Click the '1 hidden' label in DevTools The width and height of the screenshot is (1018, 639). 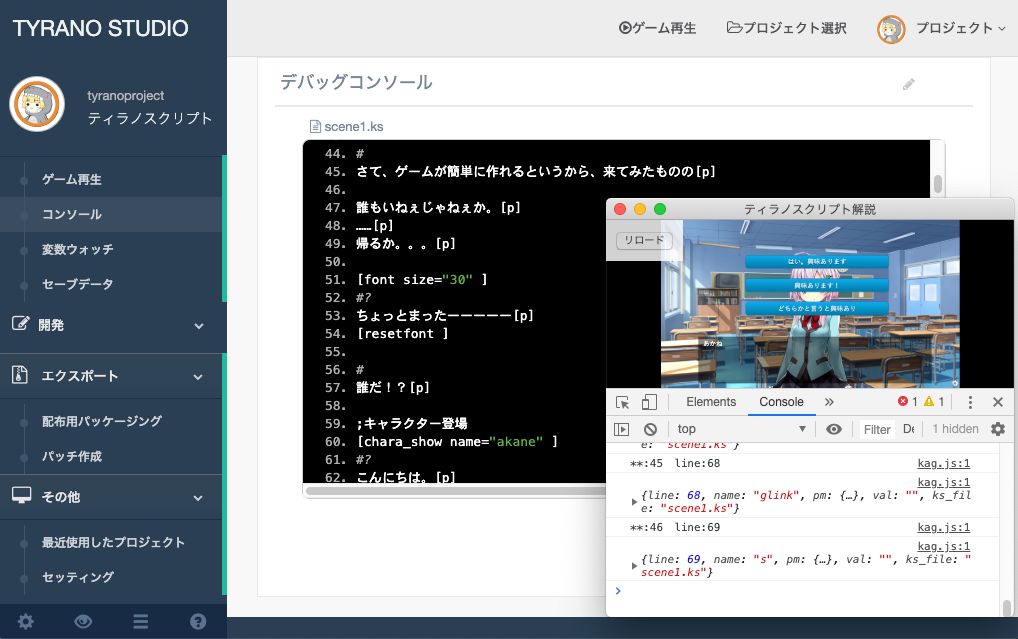tap(955, 429)
